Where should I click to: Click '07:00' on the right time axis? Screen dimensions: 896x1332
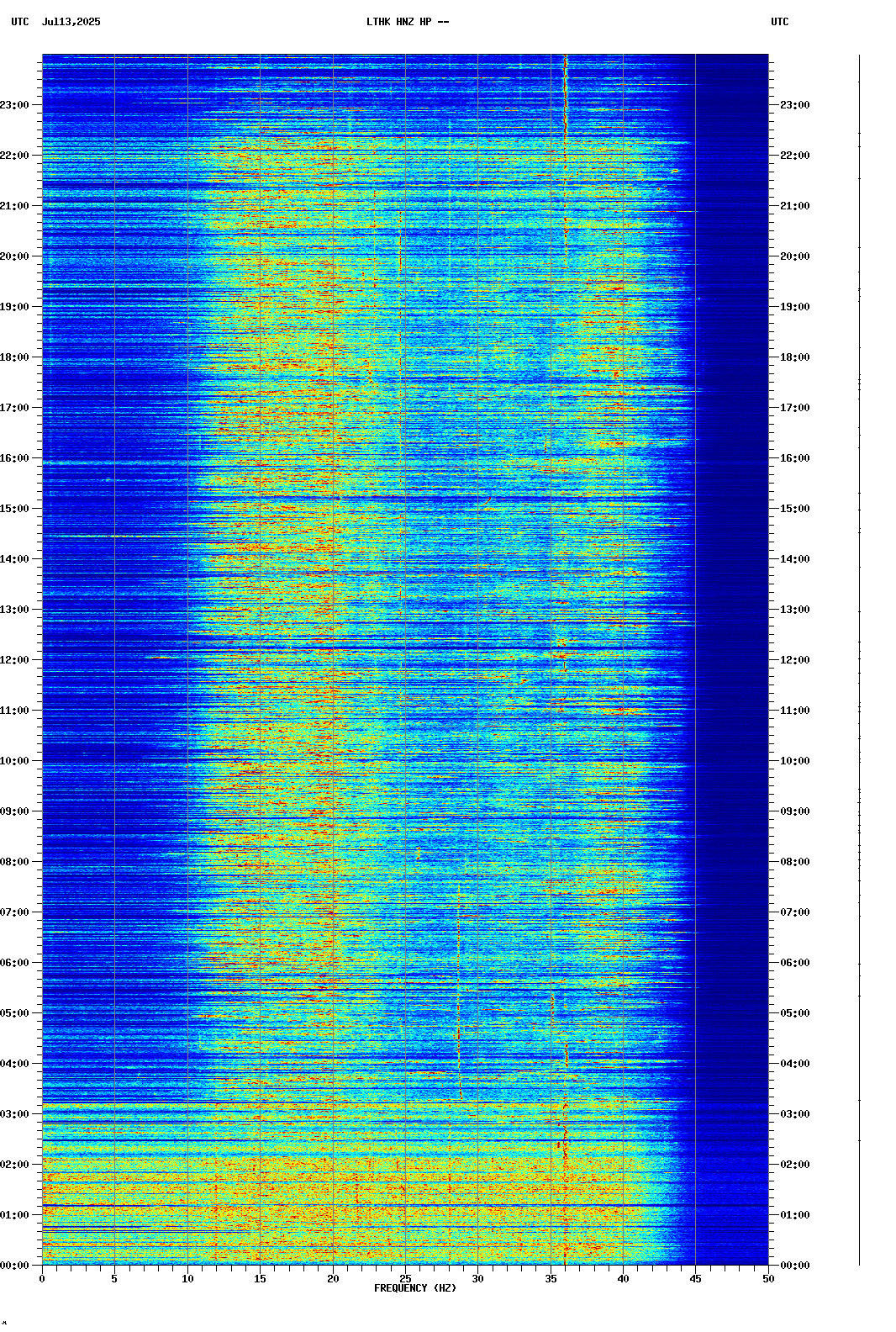pyautogui.click(x=795, y=912)
